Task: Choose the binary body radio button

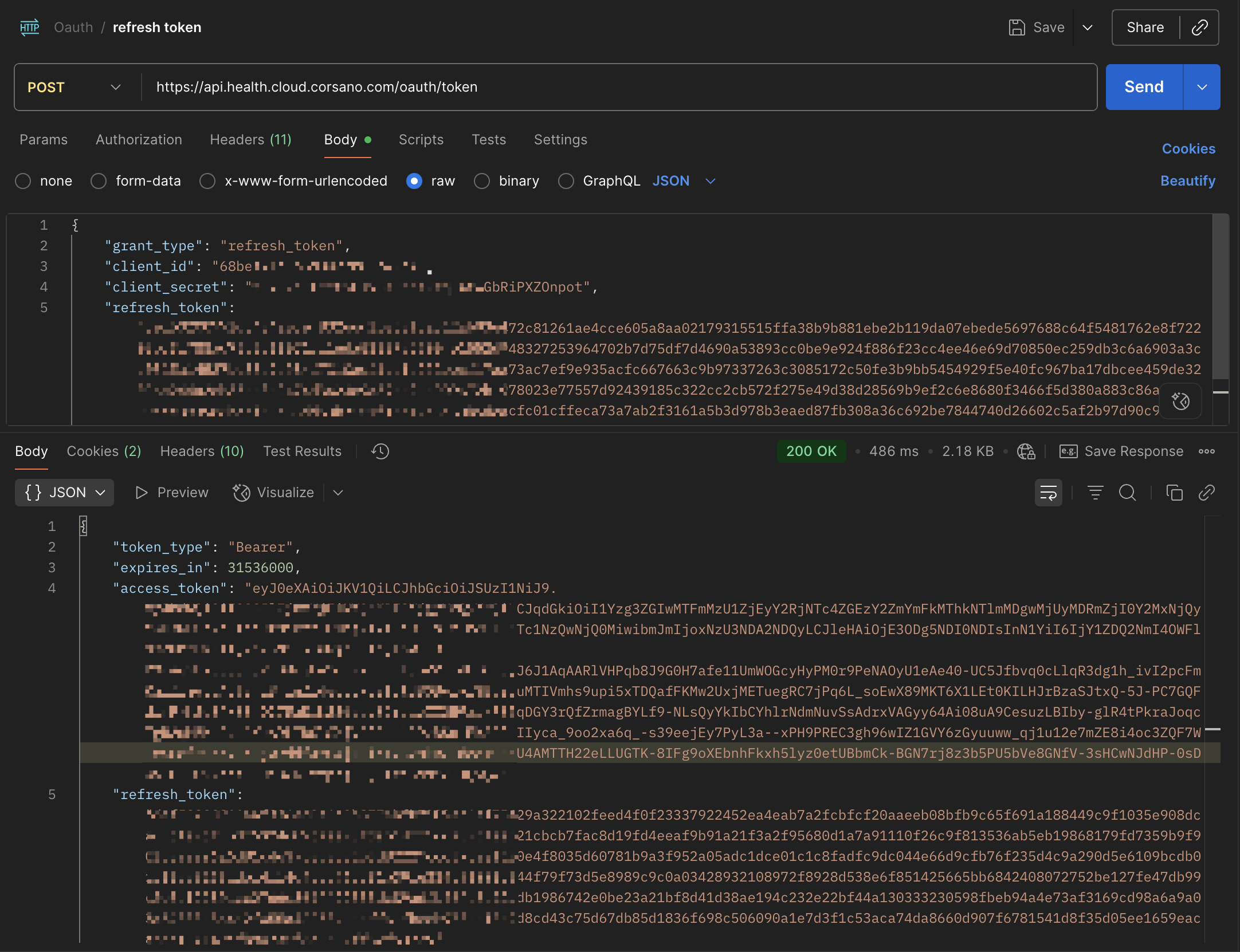Action: [482, 181]
